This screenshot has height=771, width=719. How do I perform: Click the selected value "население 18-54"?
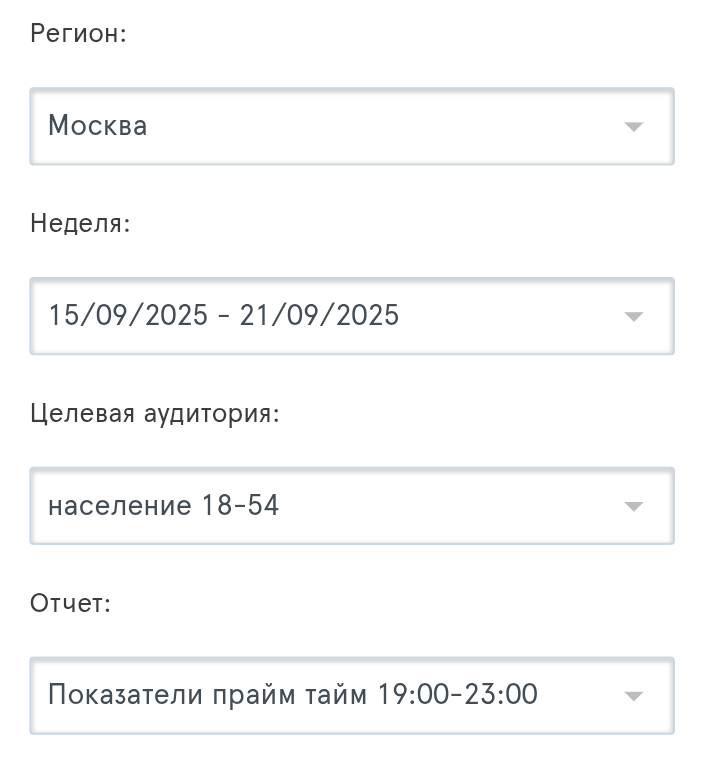[x=164, y=506]
